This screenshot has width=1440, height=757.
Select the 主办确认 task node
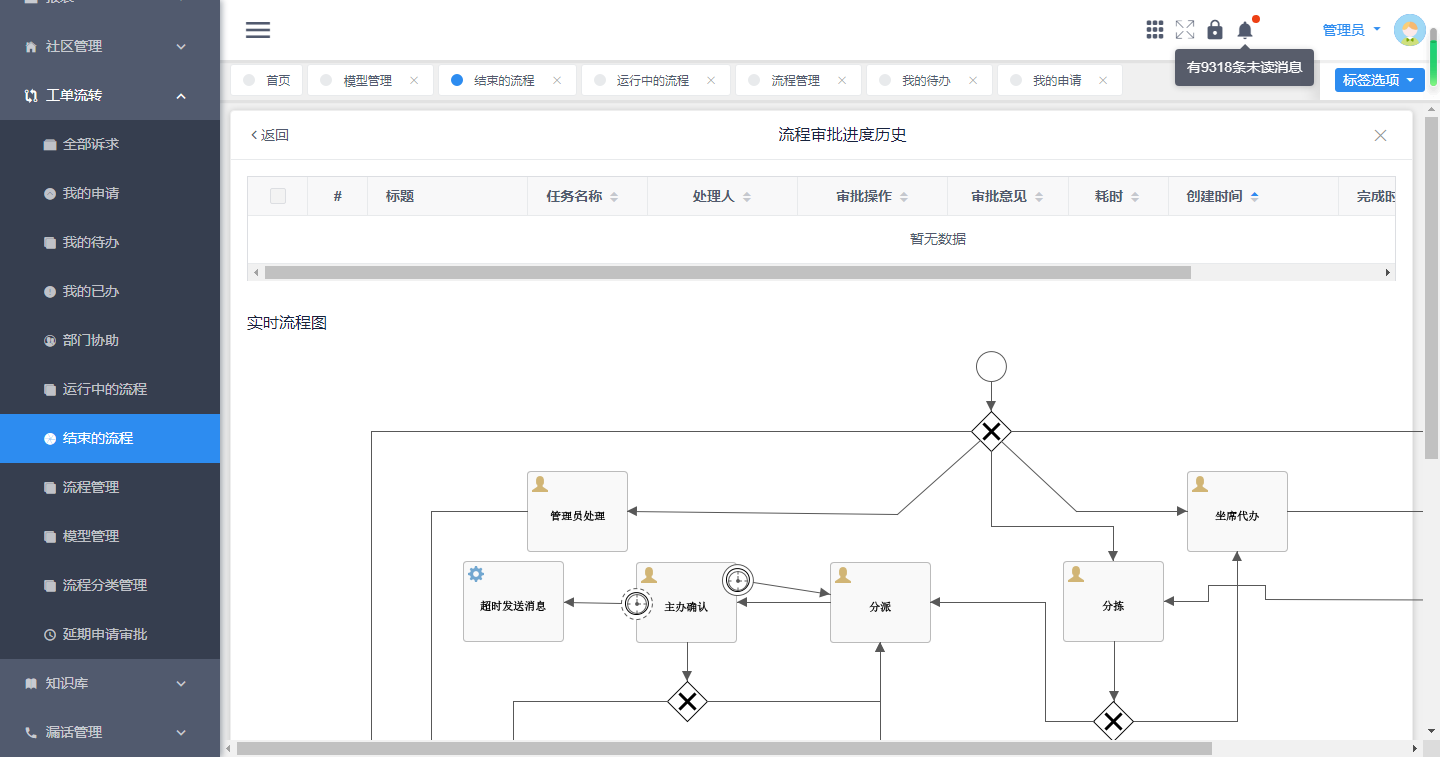pyautogui.click(x=686, y=602)
